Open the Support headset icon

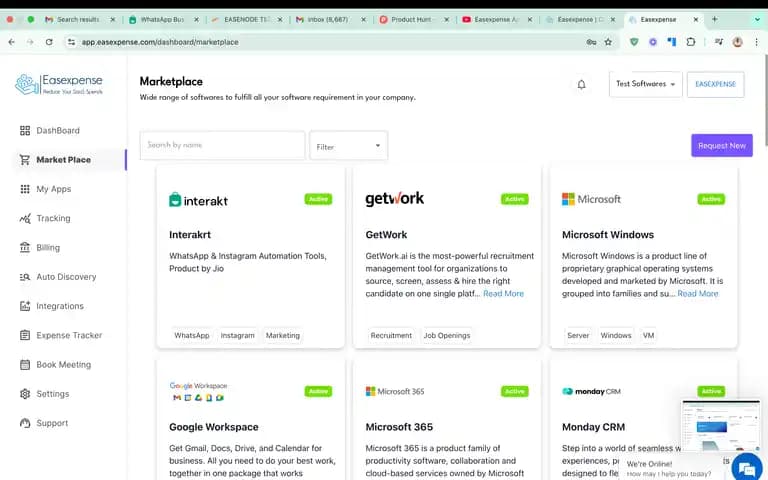coord(25,423)
